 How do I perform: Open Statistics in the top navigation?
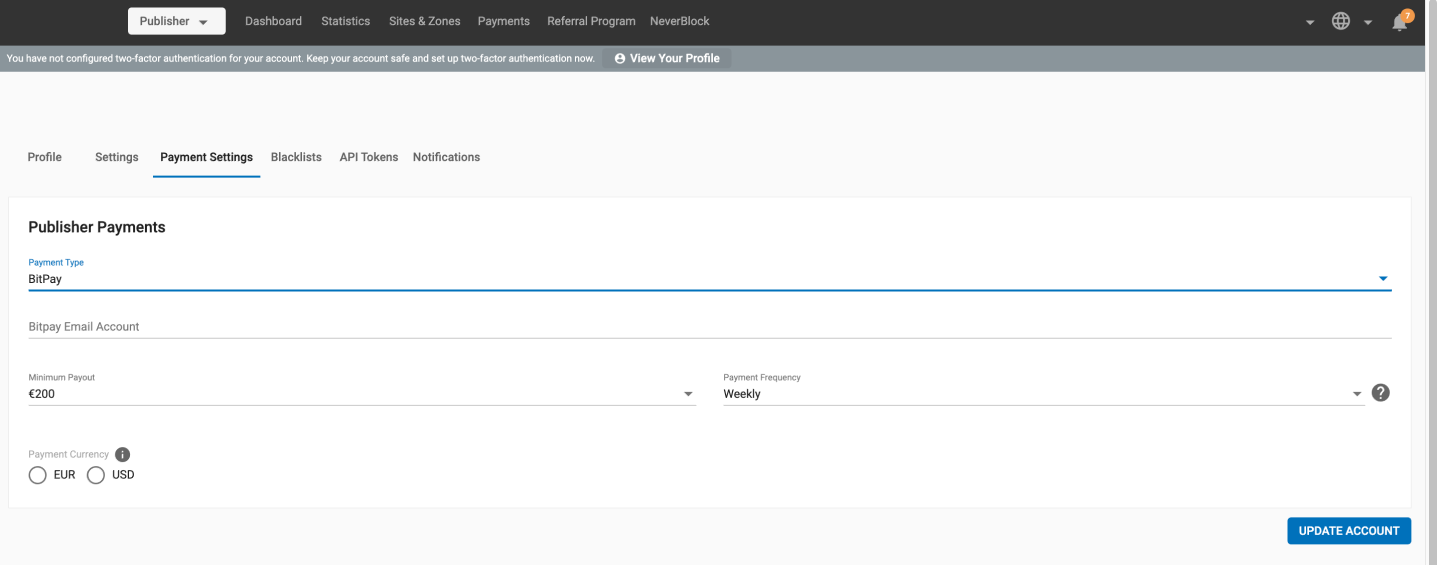coord(345,21)
